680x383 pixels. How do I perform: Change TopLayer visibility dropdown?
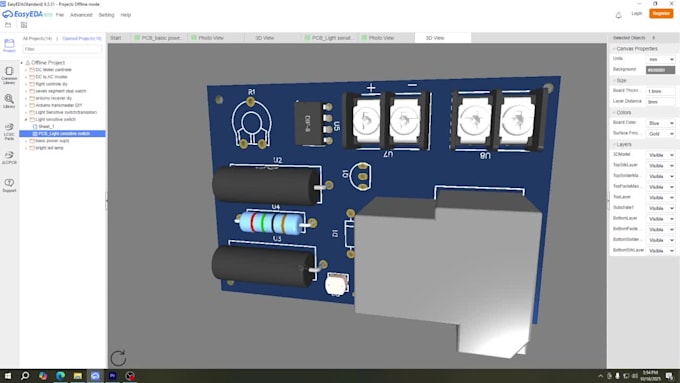point(660,197)
